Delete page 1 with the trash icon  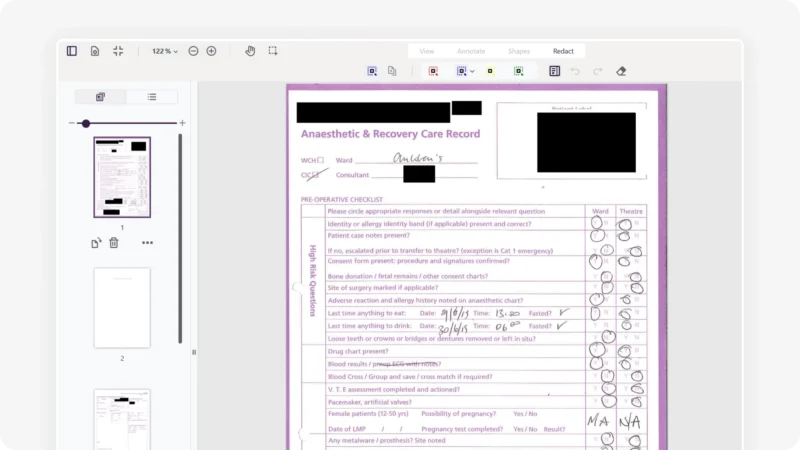pos(114,243)
